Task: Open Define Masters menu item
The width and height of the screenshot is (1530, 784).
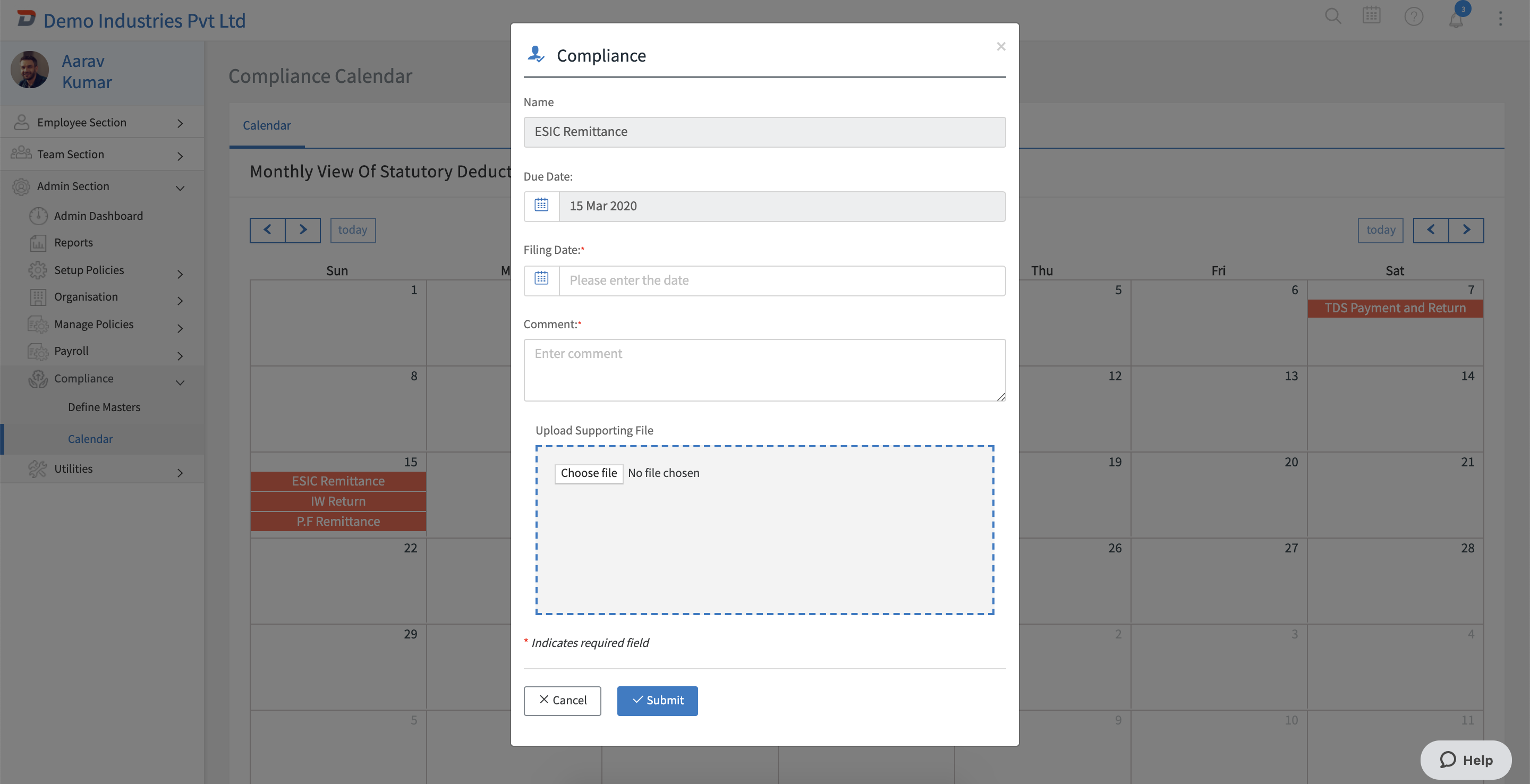Action: pos(104,407)
